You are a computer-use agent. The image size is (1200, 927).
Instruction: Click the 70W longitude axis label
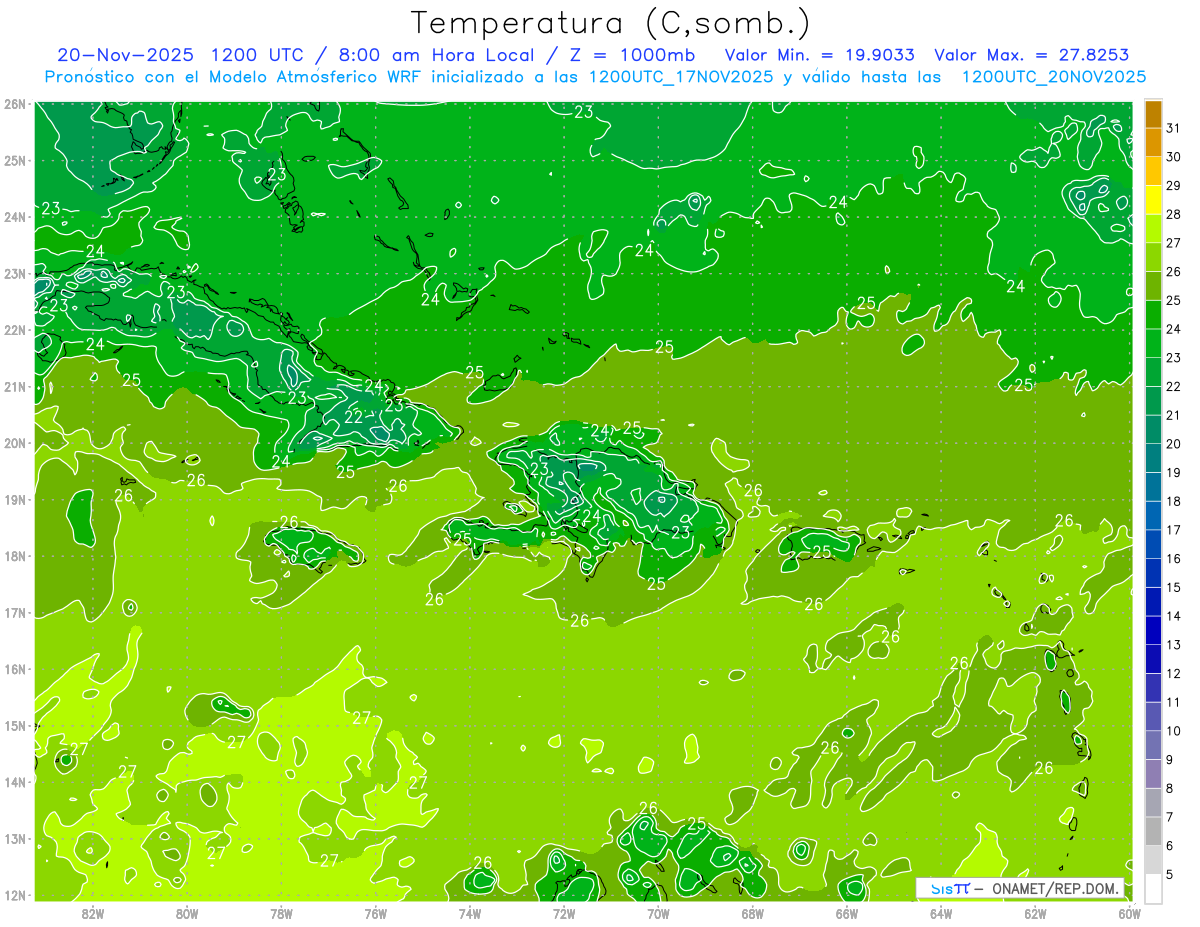click(x=658, y=912)
